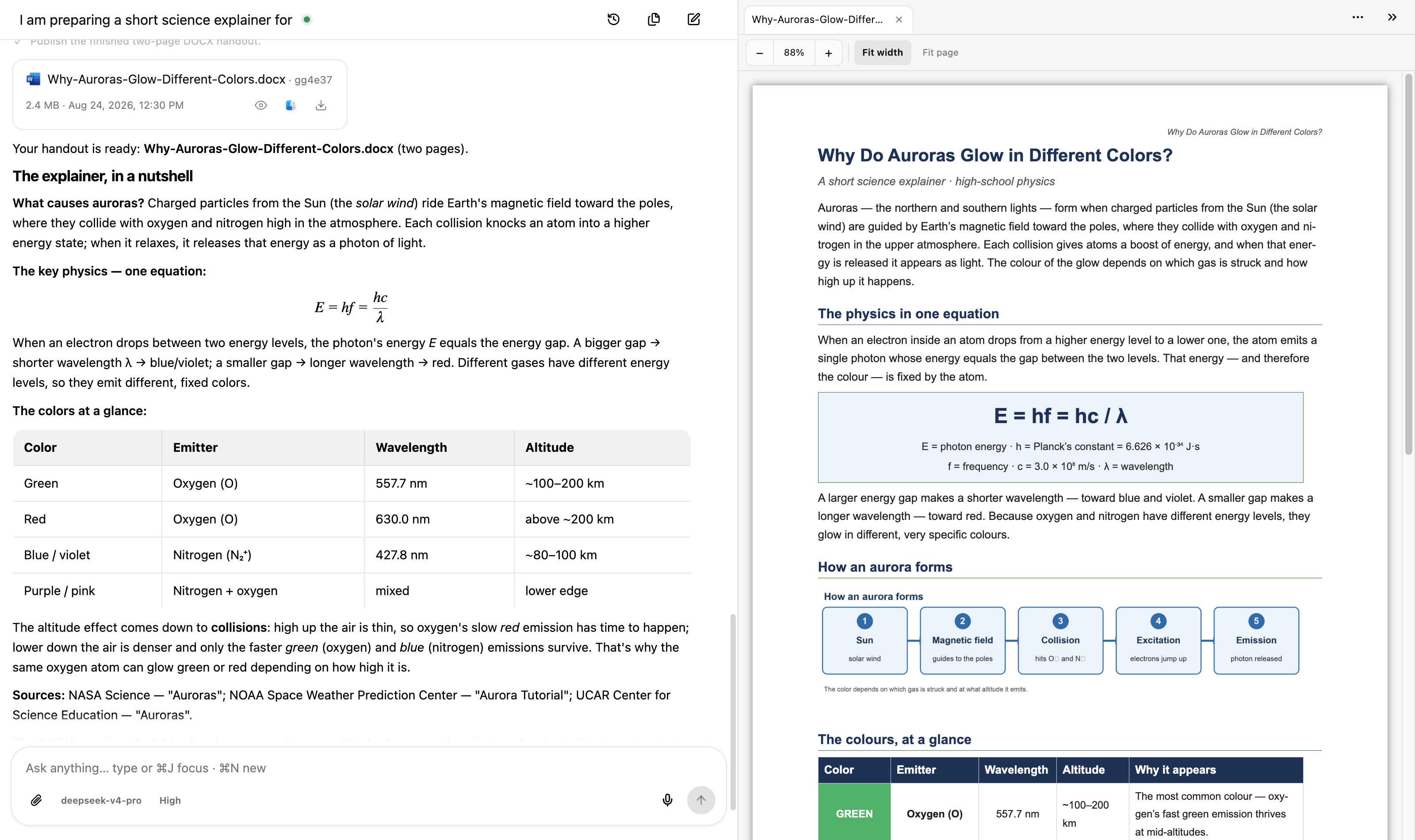Click the 'Sources:' line in the chat
The width and height of the screenshot is (1415, 840).
click(341, 705)
